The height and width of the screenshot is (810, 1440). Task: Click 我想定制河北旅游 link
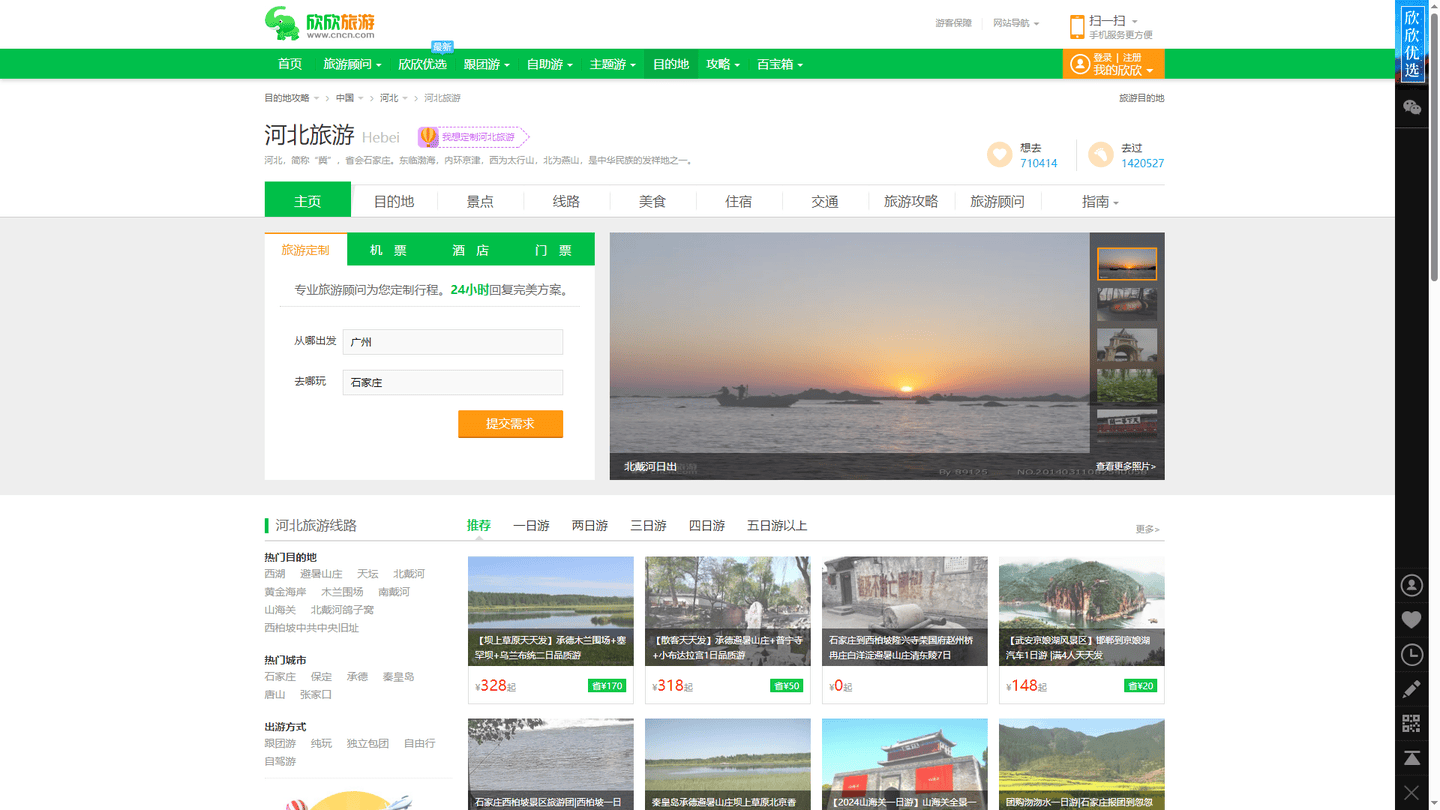(x=478, y=137)
